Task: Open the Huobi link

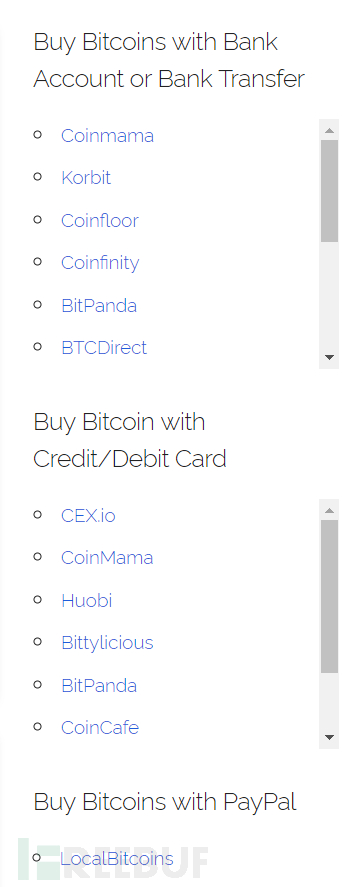Action: 87,600
